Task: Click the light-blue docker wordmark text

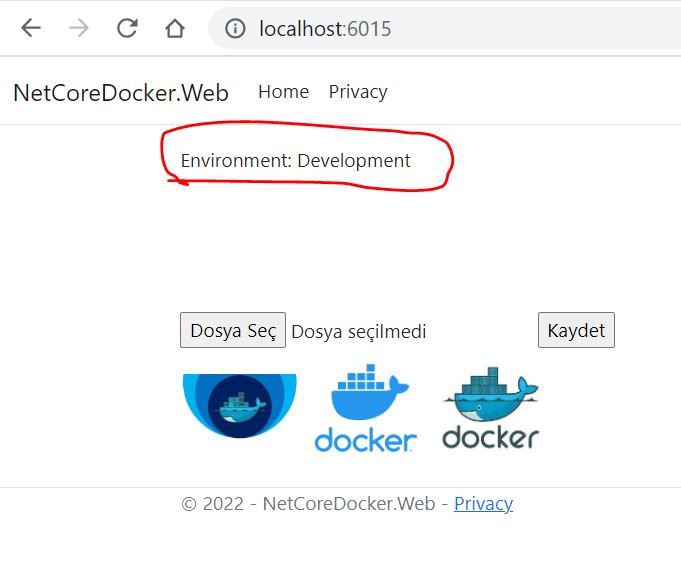Action: [x=365, y=440]
